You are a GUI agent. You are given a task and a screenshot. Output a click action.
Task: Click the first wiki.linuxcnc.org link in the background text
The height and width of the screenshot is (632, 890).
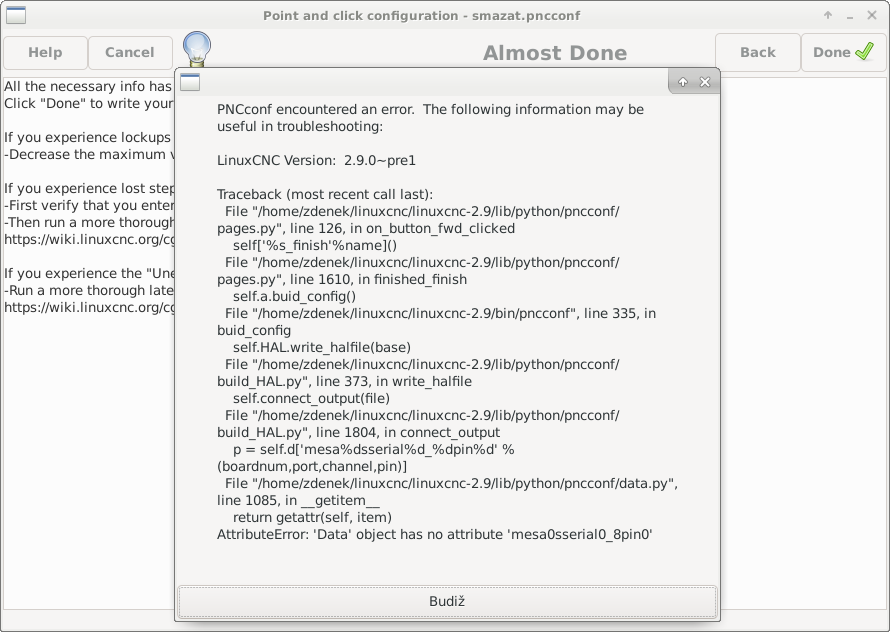(x=89, y=239)
